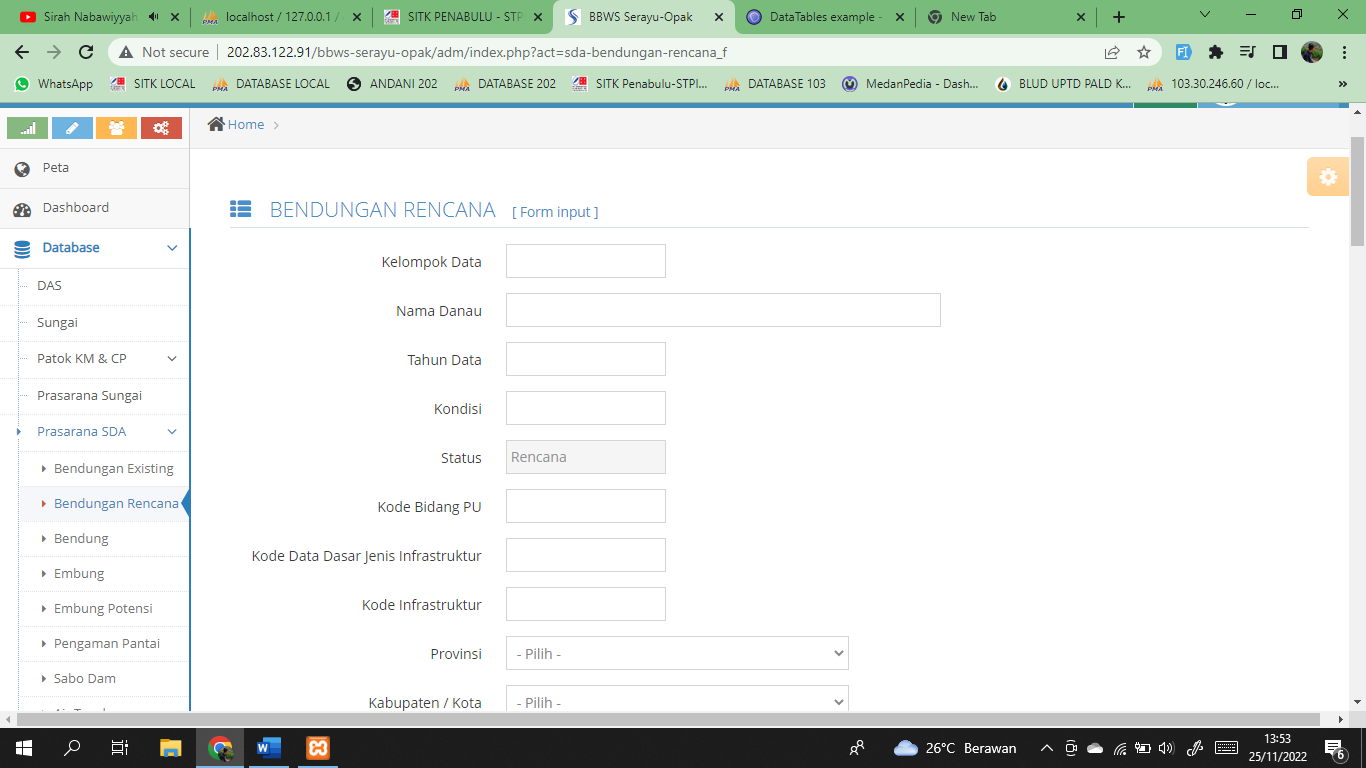Open the Dashboard sidebar item

(x=75, y=208)
